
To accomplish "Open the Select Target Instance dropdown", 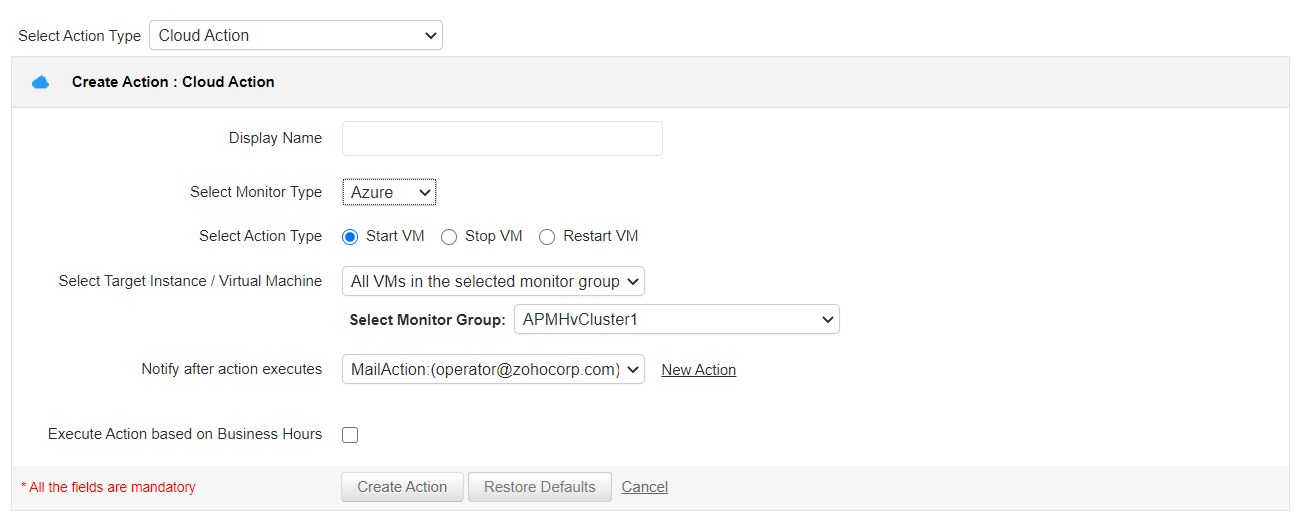I will coord(493,282).
